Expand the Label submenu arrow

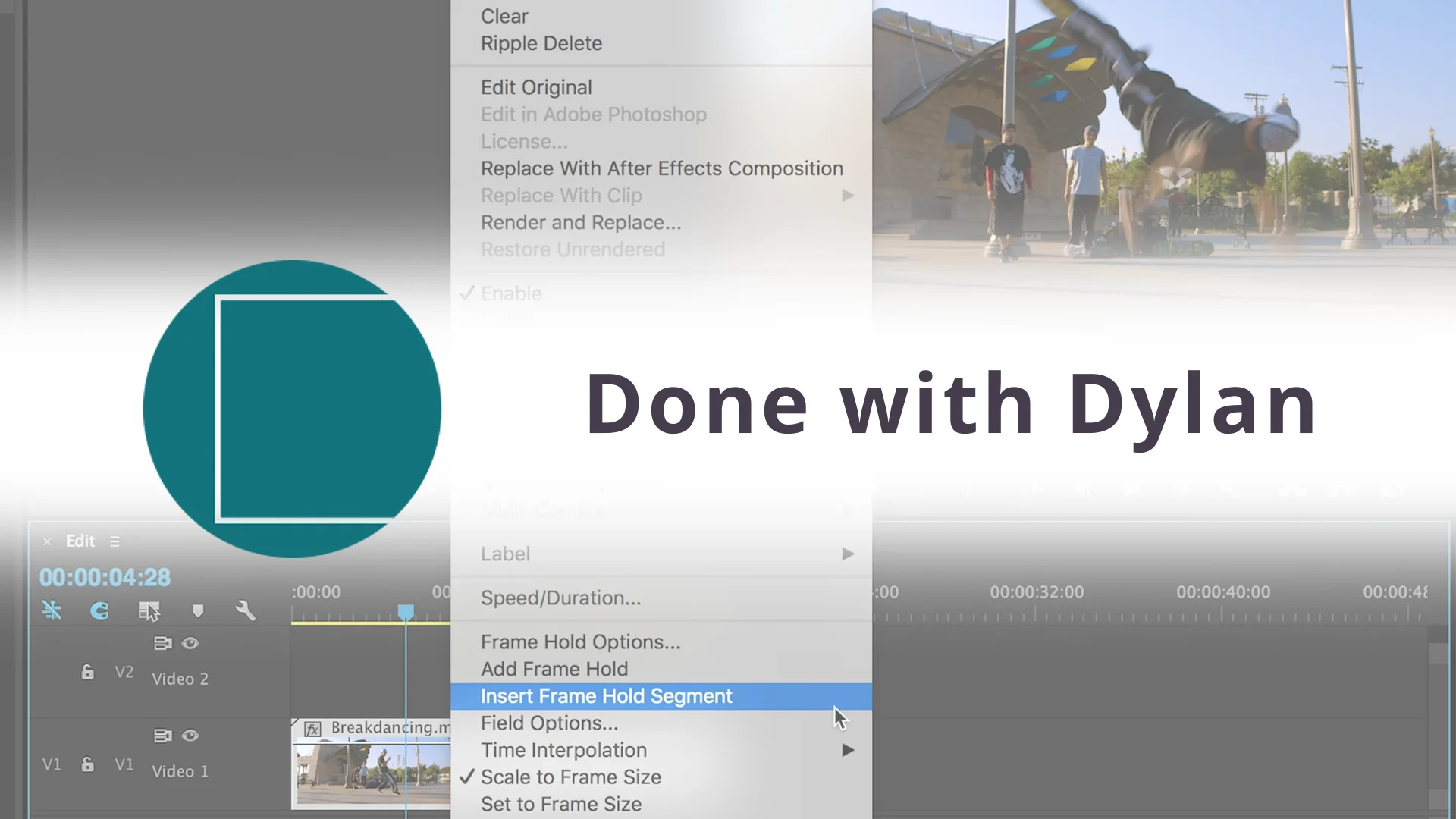848,554
